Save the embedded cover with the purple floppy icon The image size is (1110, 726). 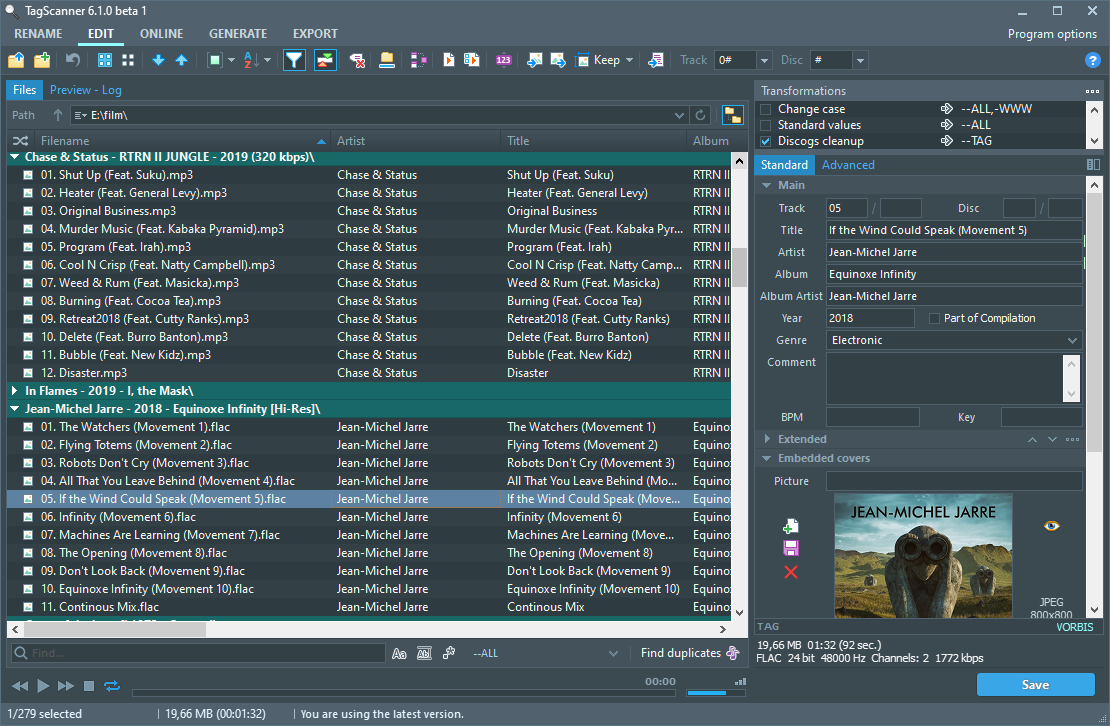(x=791, y=548)
